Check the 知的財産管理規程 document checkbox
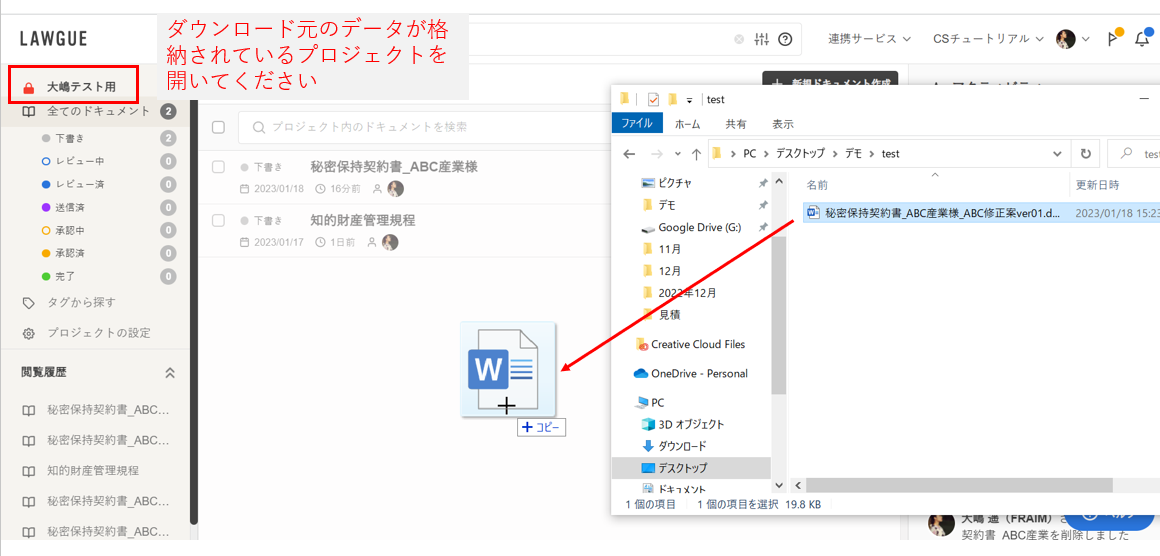 coord(218,220)
